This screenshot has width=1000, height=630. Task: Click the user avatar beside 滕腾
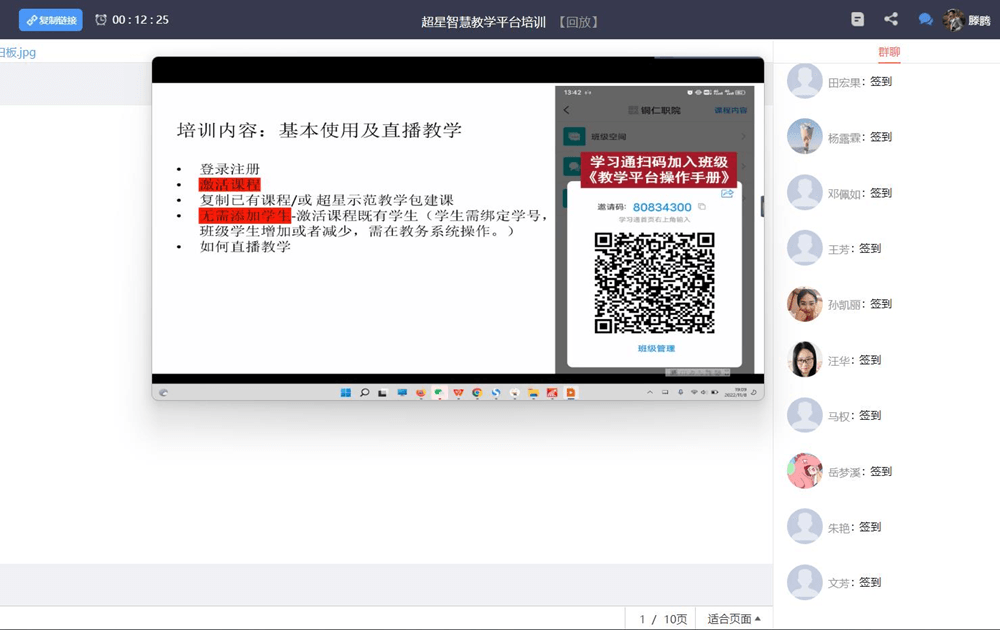[953, 20]
